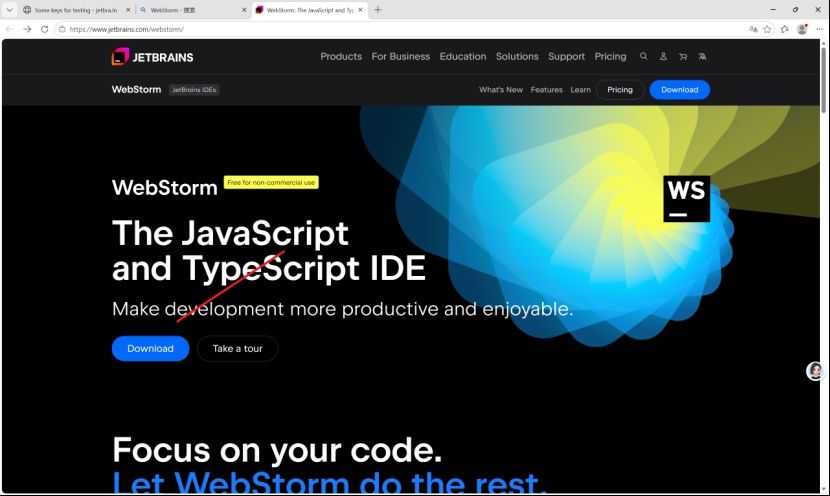Image resolution: width=830 pixels, height=496 pixels.
Task: Click the JetBrains IDEs tag
Action: coord(194,89)
